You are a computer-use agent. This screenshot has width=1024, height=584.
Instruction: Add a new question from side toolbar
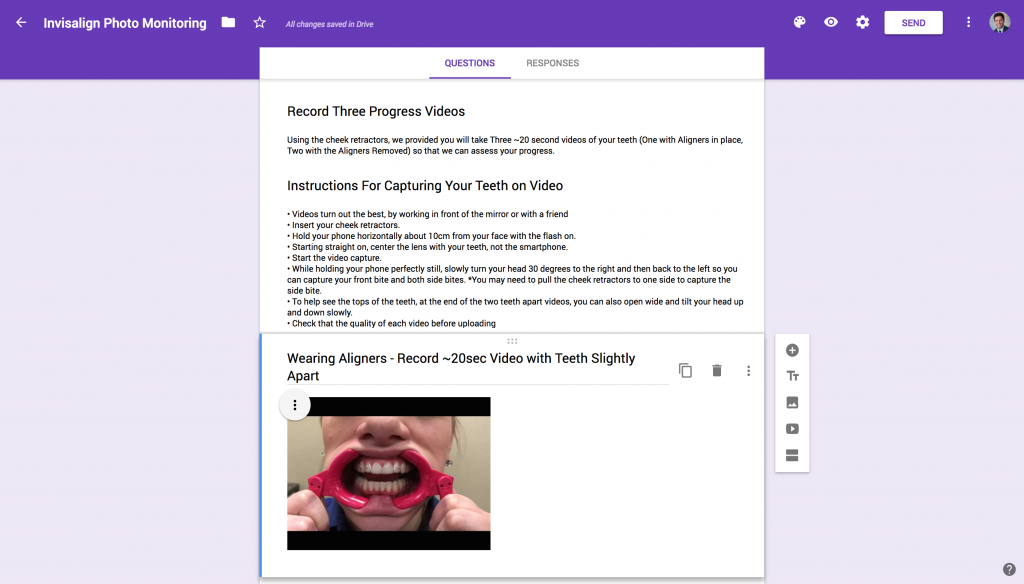(x=792, y=350)
